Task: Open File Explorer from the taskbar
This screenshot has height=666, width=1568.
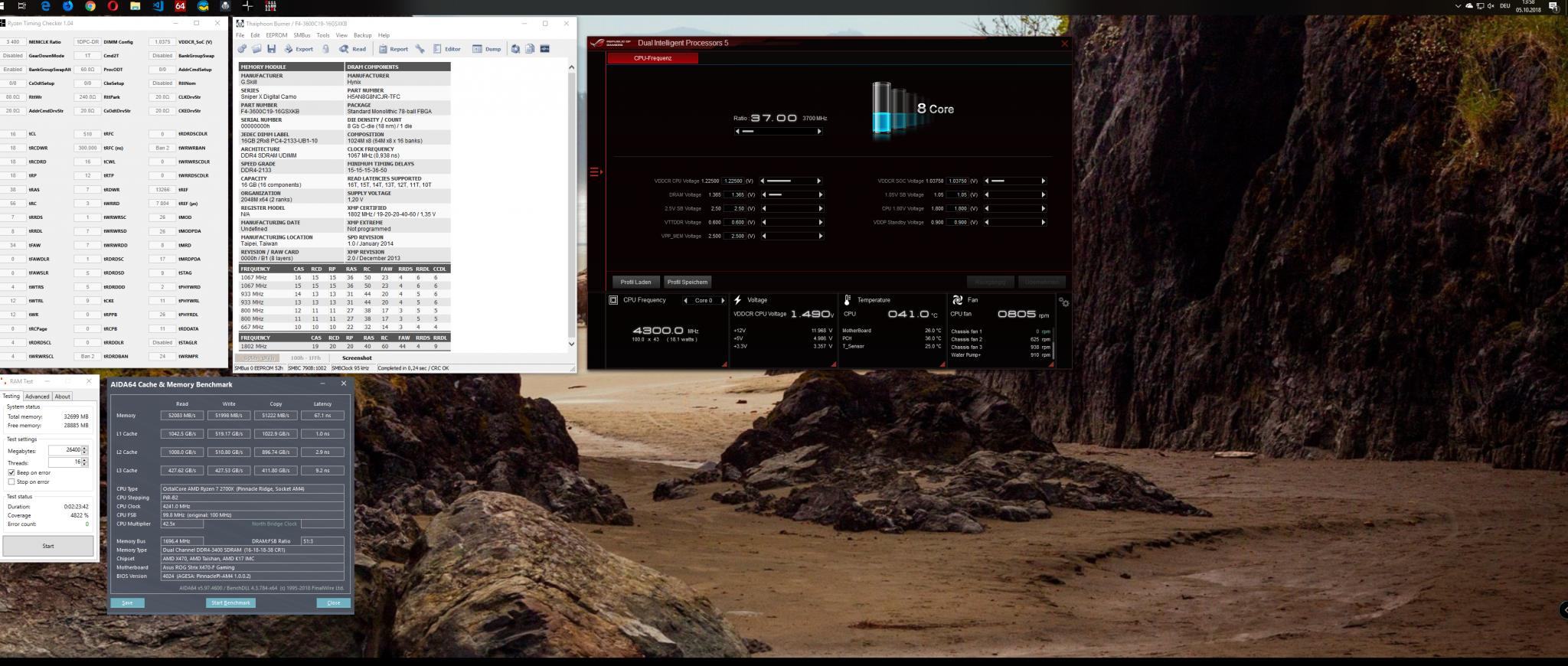Action: (136, 6)
